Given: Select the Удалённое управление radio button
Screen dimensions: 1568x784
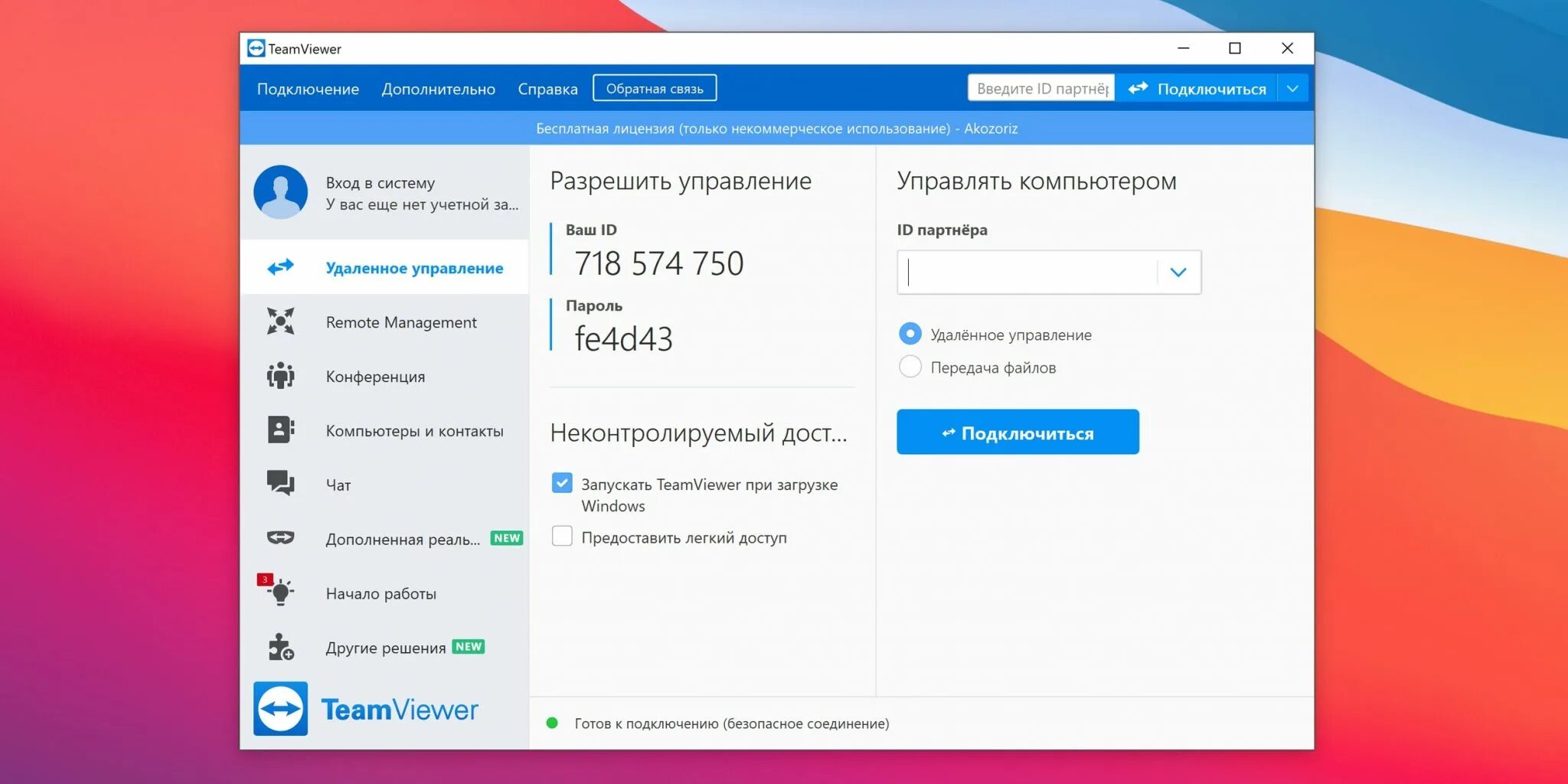Looking at the screenshot, I should click(910, 334).
